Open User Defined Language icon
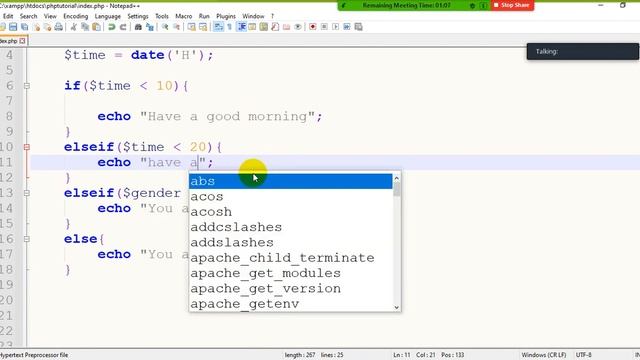Screen dimensions: 640x360 pyautogui.click(x=252, y=27)
